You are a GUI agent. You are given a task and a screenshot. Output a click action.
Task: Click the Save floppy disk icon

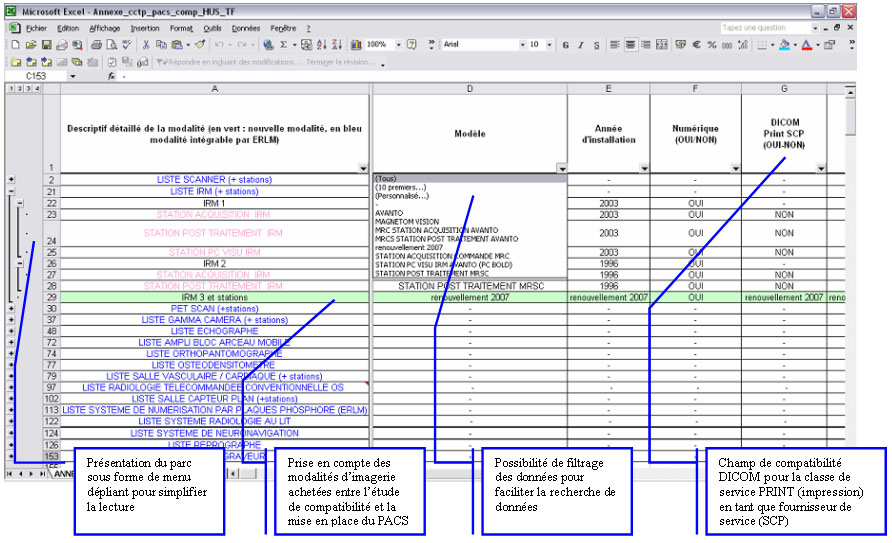coord(47,44)
